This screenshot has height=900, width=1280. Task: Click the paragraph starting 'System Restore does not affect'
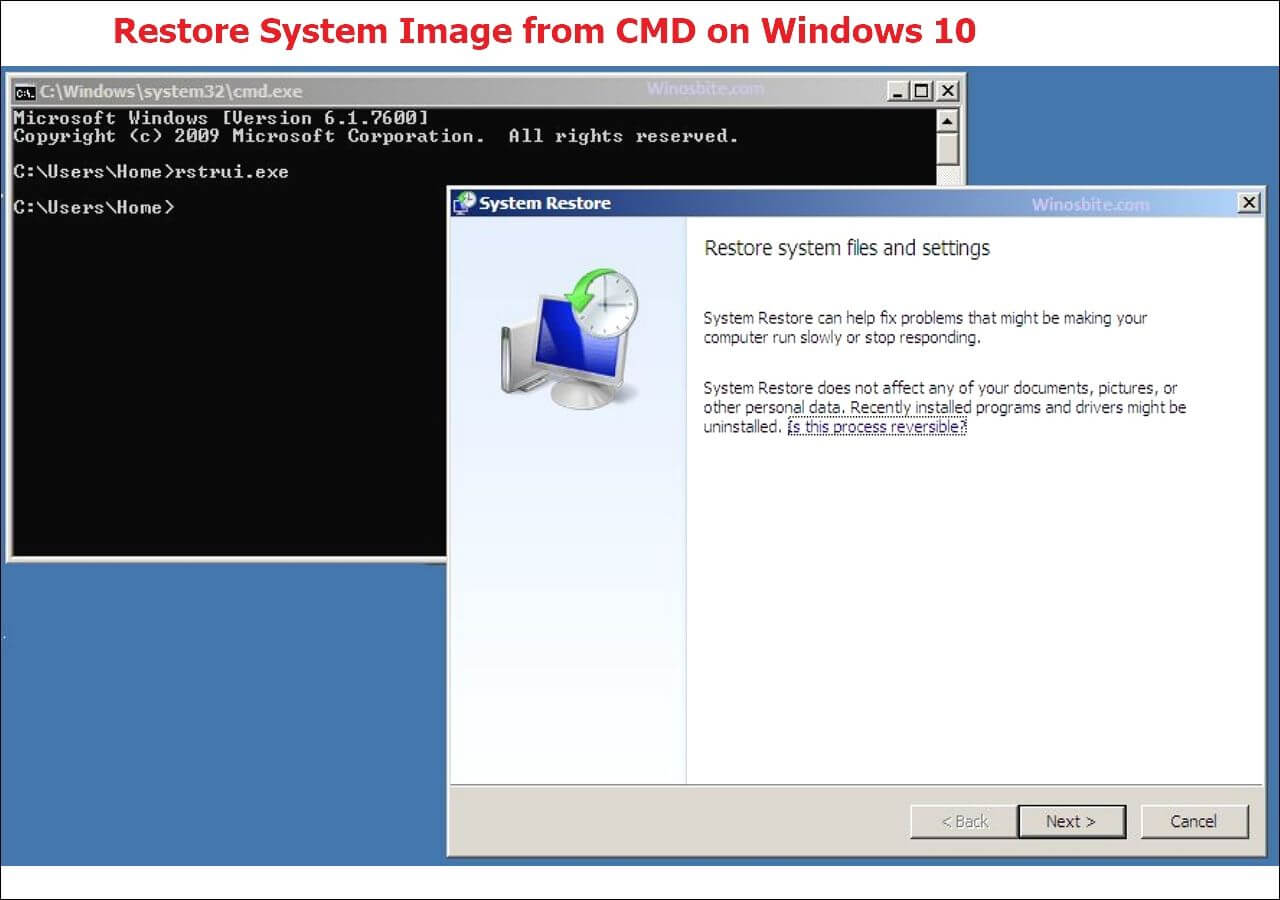pyautogui.click(x=945, y=407)
